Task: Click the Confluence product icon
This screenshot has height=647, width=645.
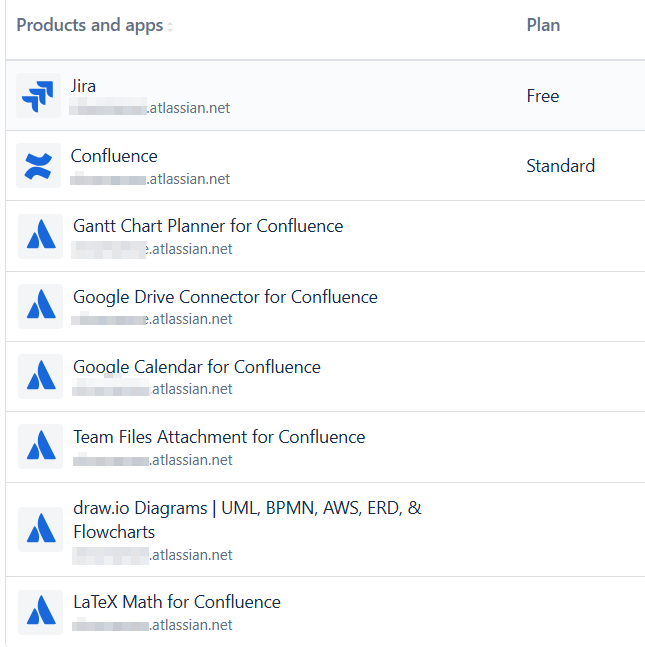Action: tap(38, 165)
